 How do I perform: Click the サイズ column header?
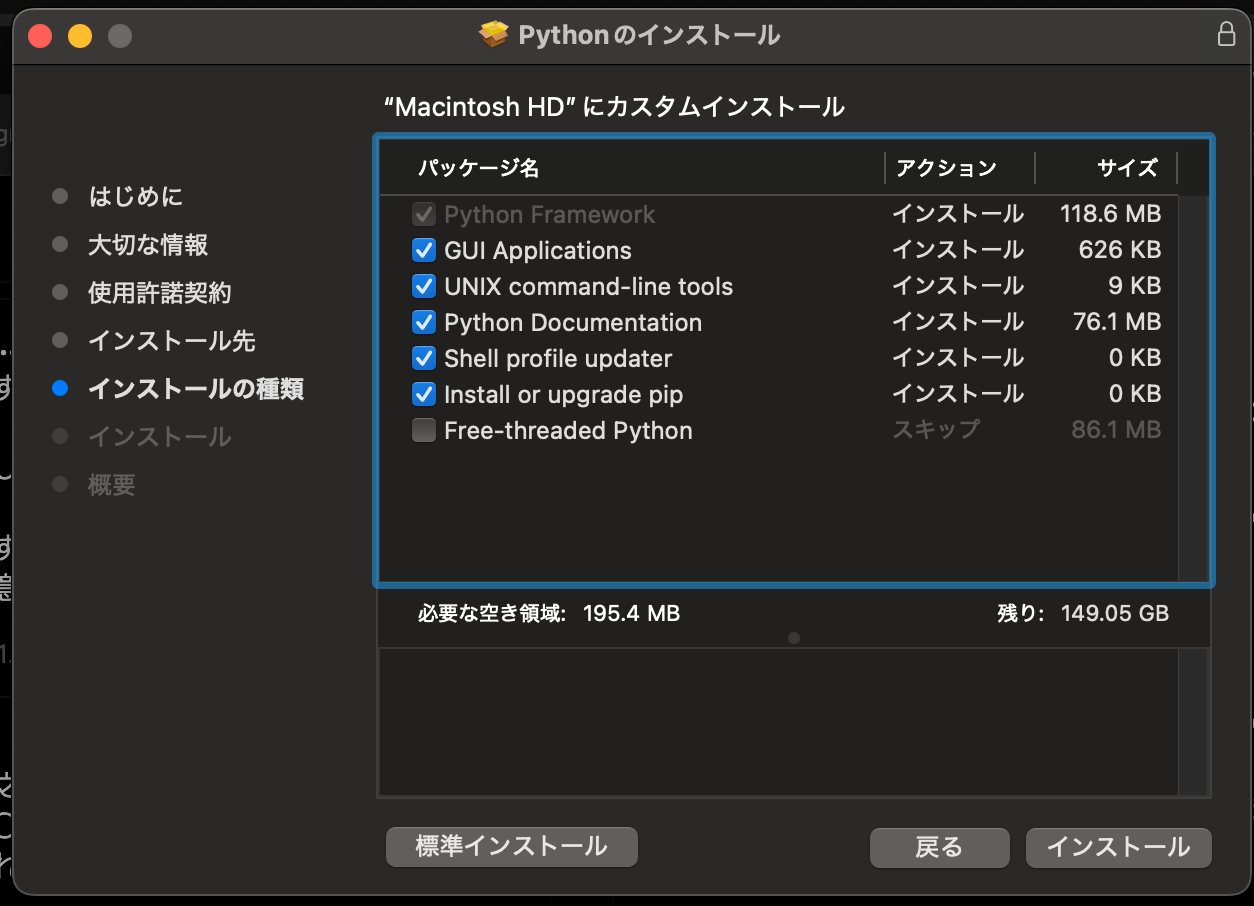(1127, 168)
